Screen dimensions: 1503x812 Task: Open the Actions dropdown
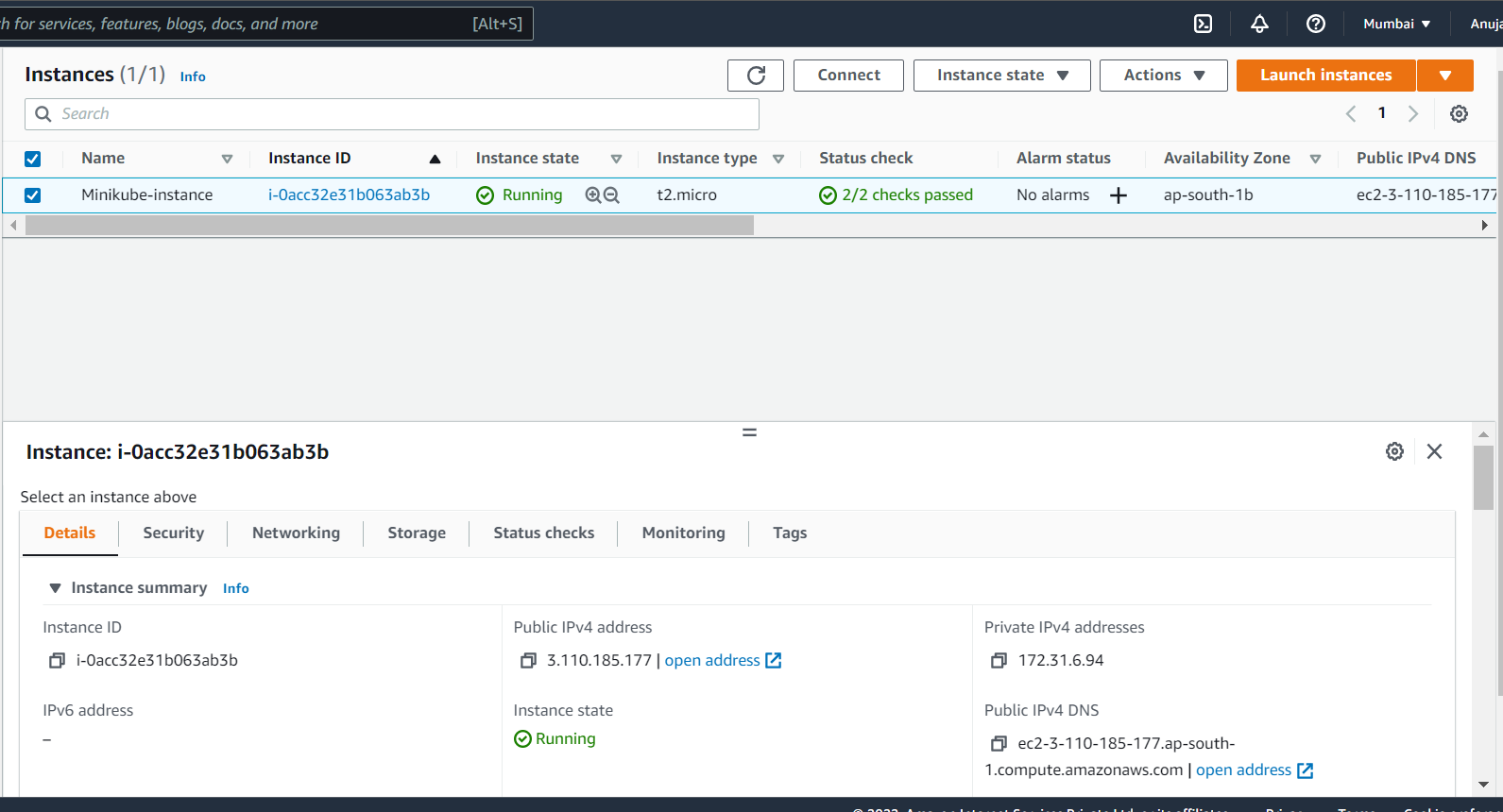click(x=1163, y=76)
